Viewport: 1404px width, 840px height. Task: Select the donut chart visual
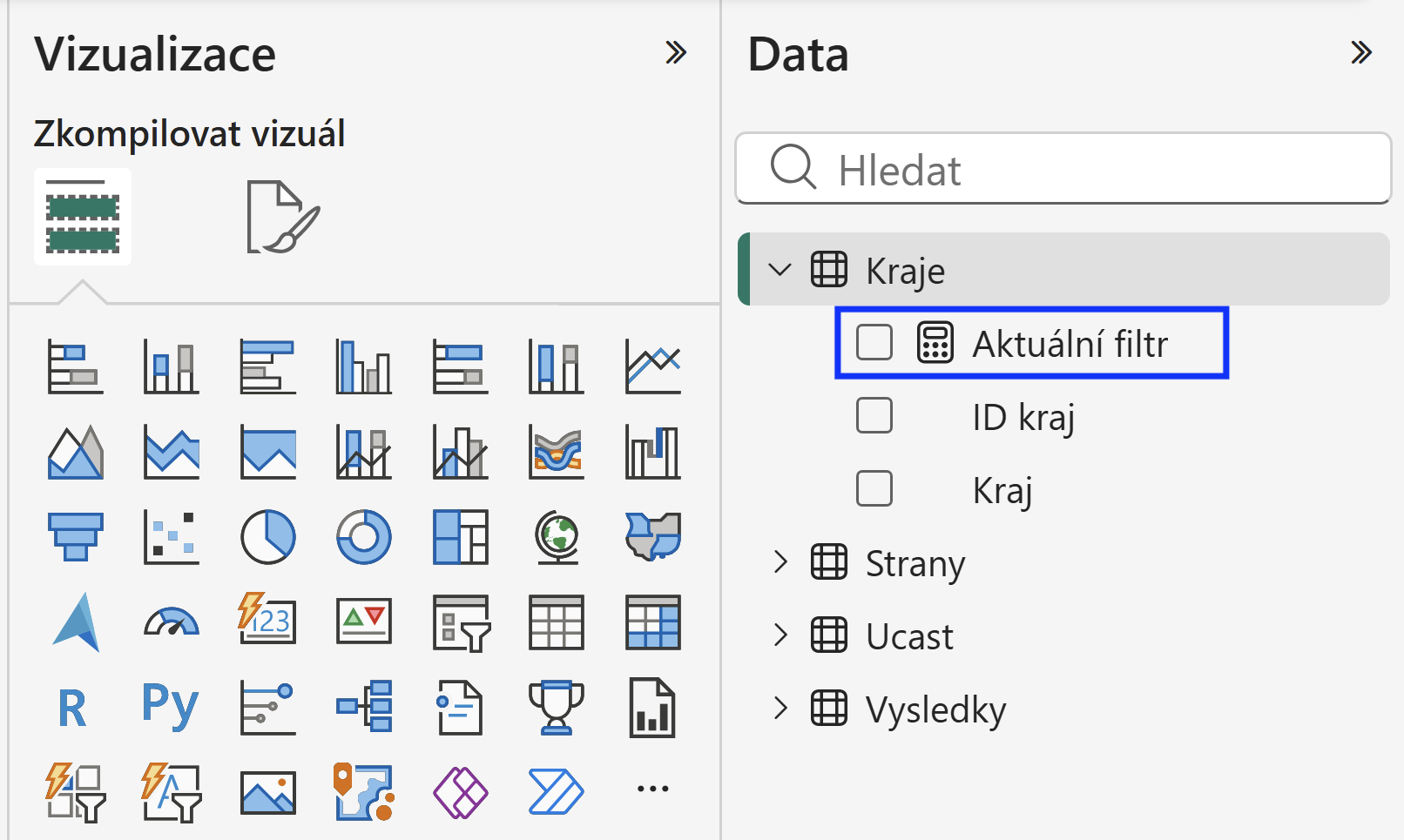(x=364, y=537)
